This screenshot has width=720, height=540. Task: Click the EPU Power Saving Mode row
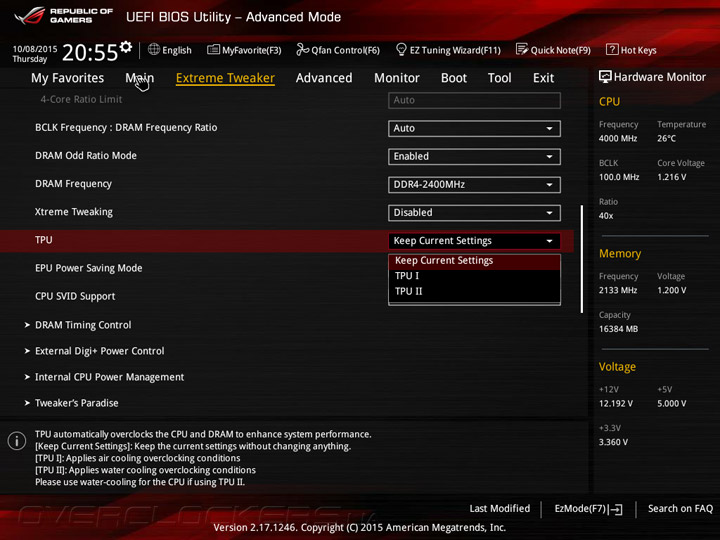tap(89, 268)
